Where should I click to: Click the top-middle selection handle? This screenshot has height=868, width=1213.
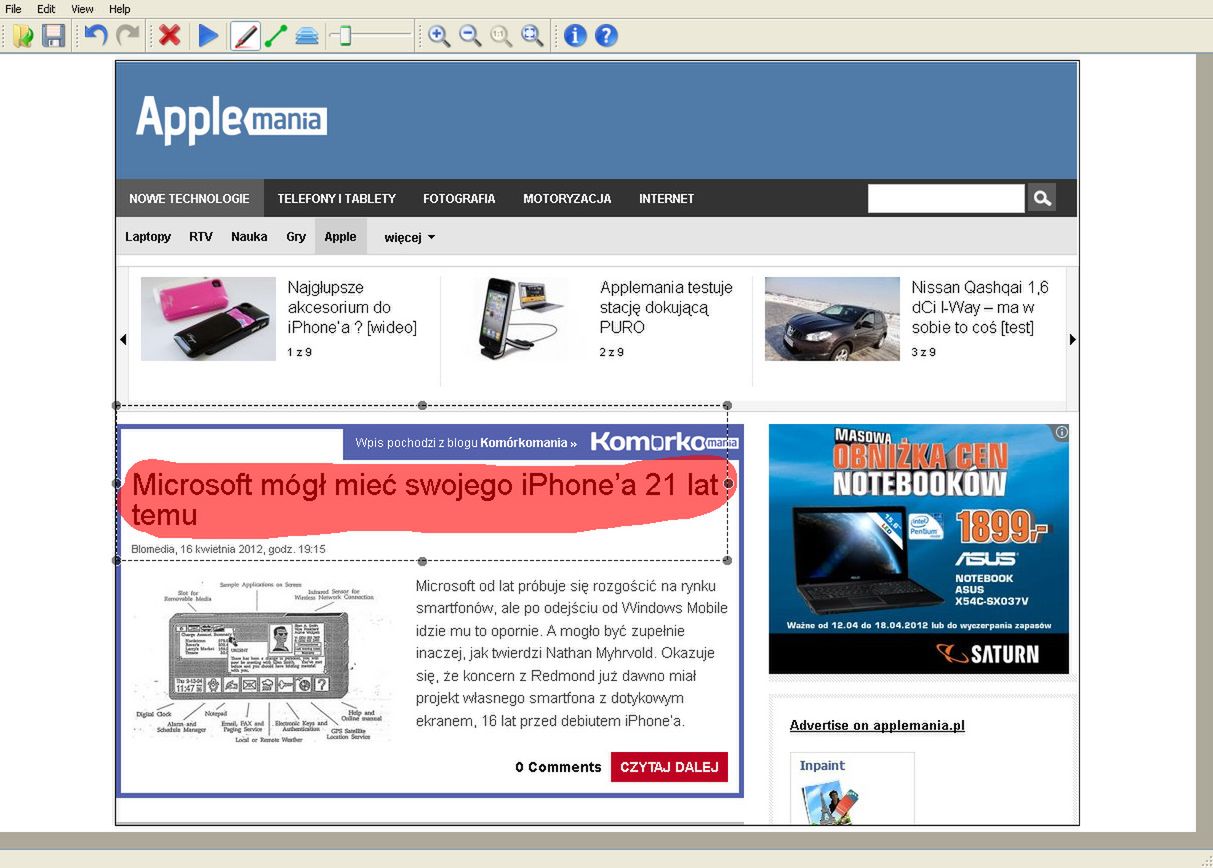pos(422,405)
